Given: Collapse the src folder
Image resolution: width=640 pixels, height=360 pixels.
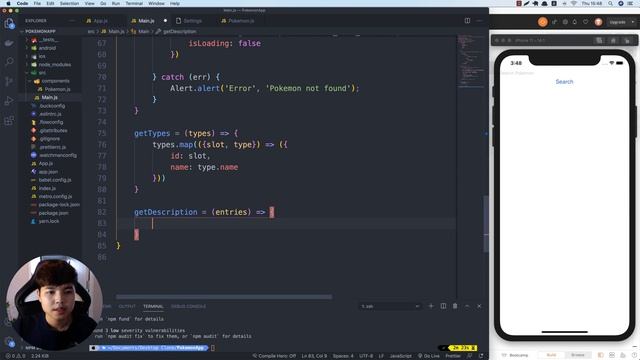Looking at the screenshot, I should (x=41, y=73).
